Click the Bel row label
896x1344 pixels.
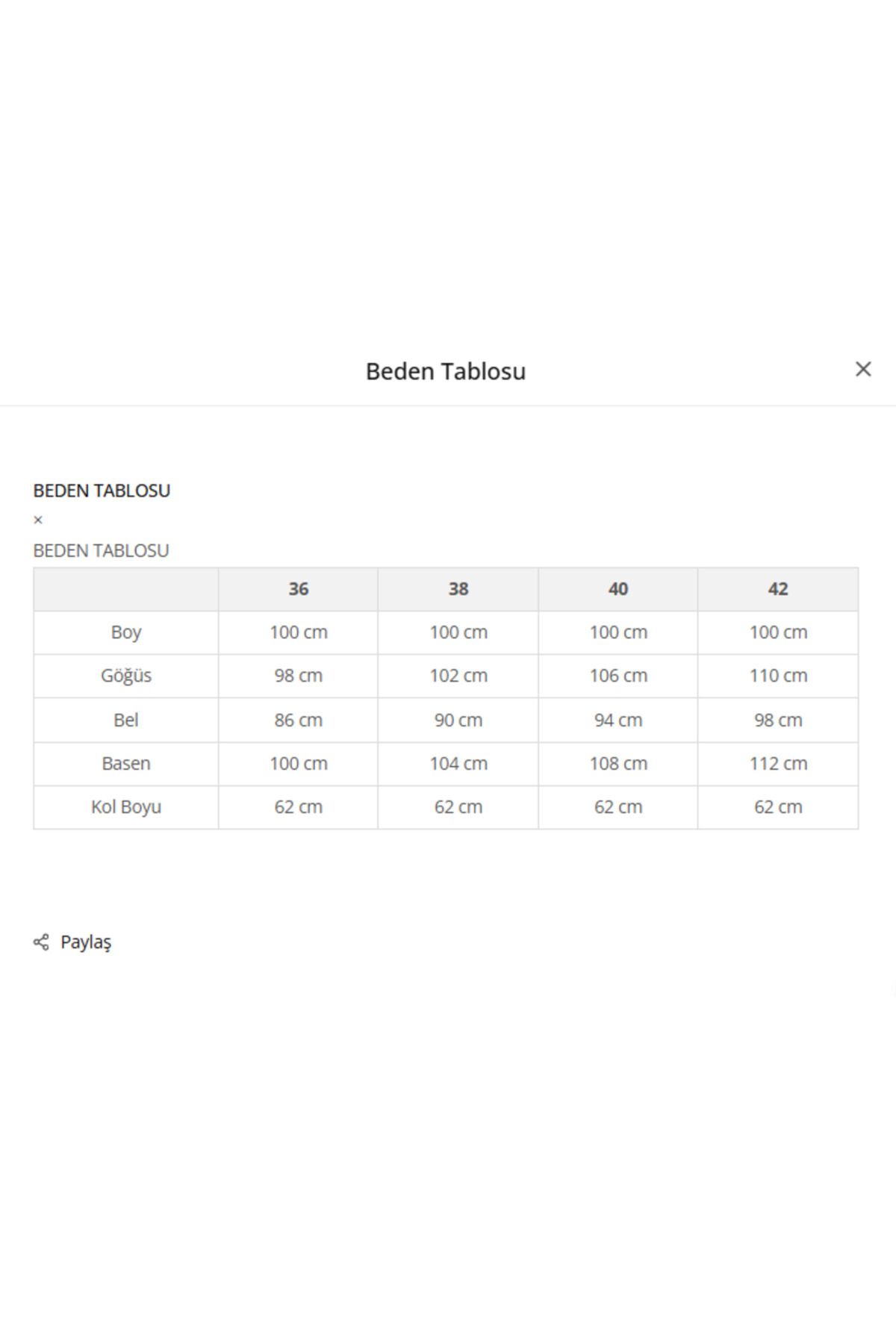click(126, 720)
